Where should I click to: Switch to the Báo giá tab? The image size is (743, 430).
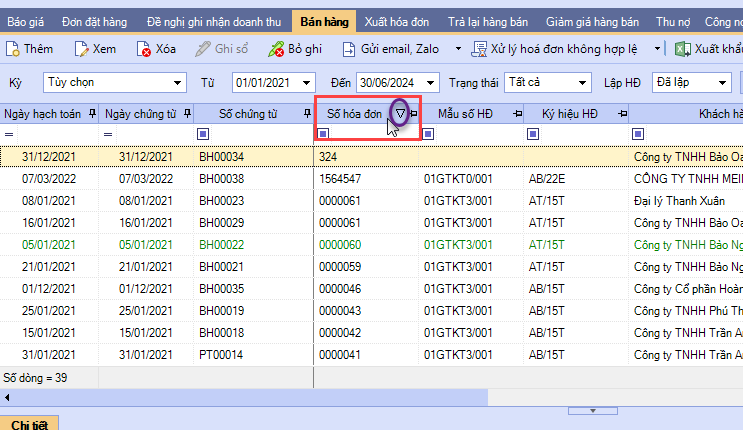tap(26, 22)
